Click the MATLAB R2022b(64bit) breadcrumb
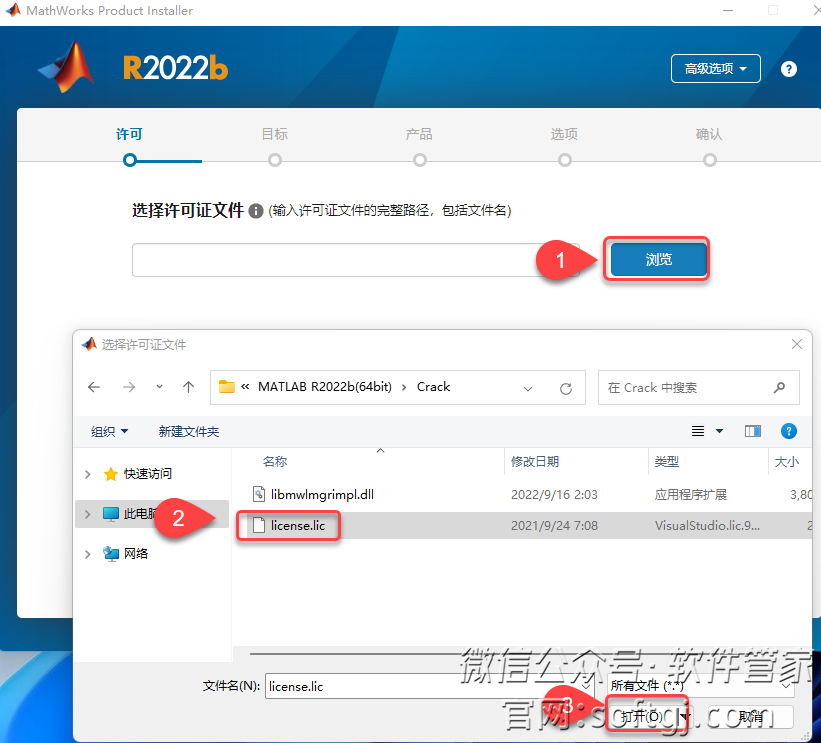This screenshot has height=743, width=821. pyautogui.click(x=325, y=387)
